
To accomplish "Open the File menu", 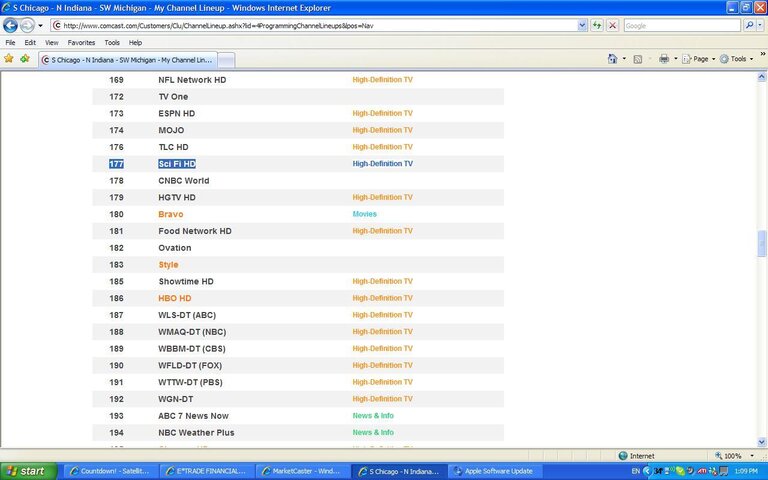I will 10,43.
